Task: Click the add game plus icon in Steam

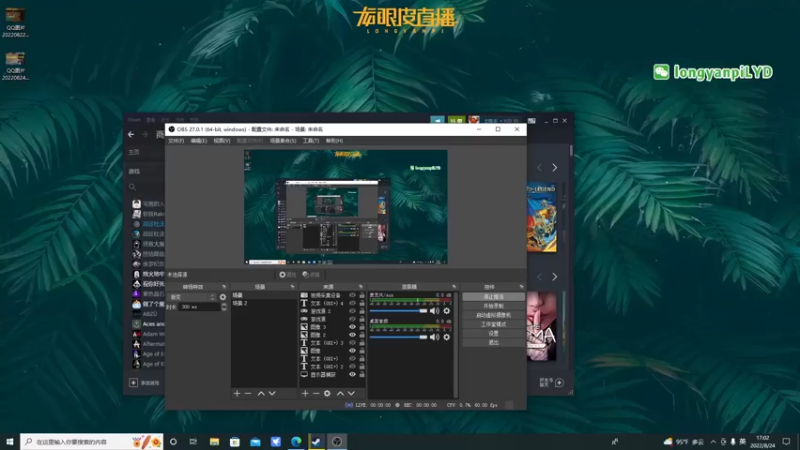Action: [x=133, y=382]
